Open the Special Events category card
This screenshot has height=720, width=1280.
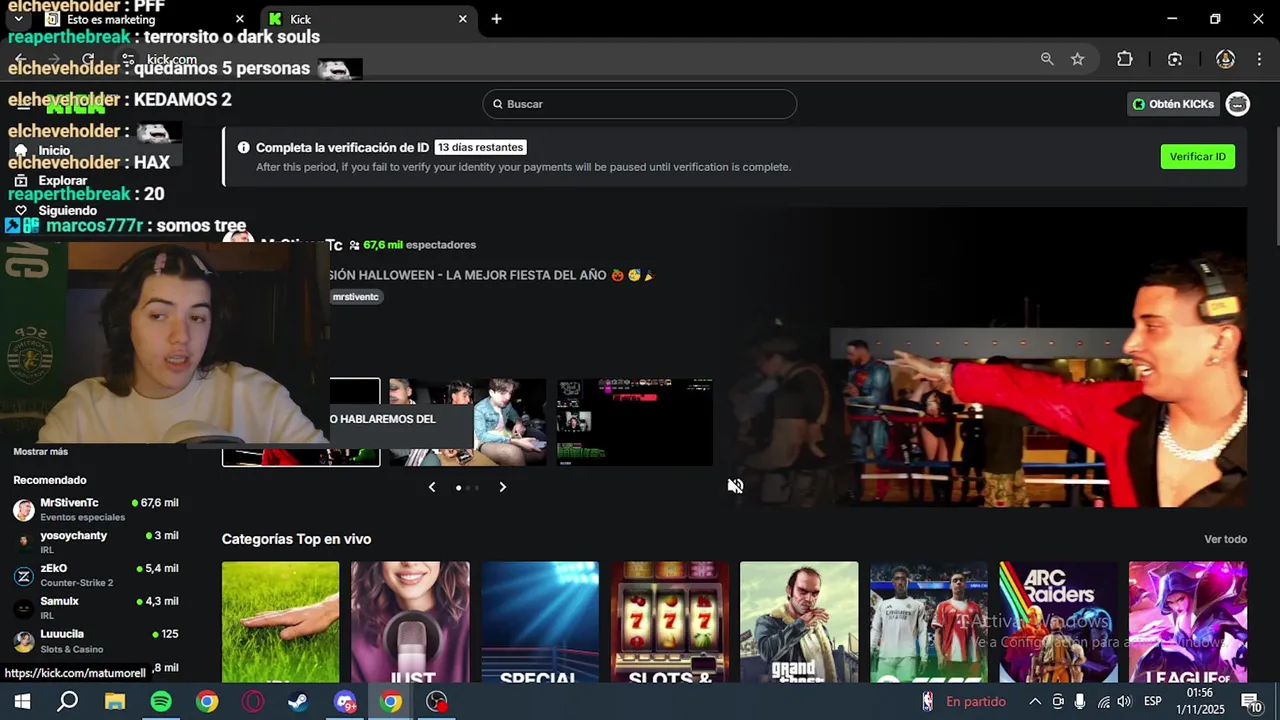tap(540, 622)
